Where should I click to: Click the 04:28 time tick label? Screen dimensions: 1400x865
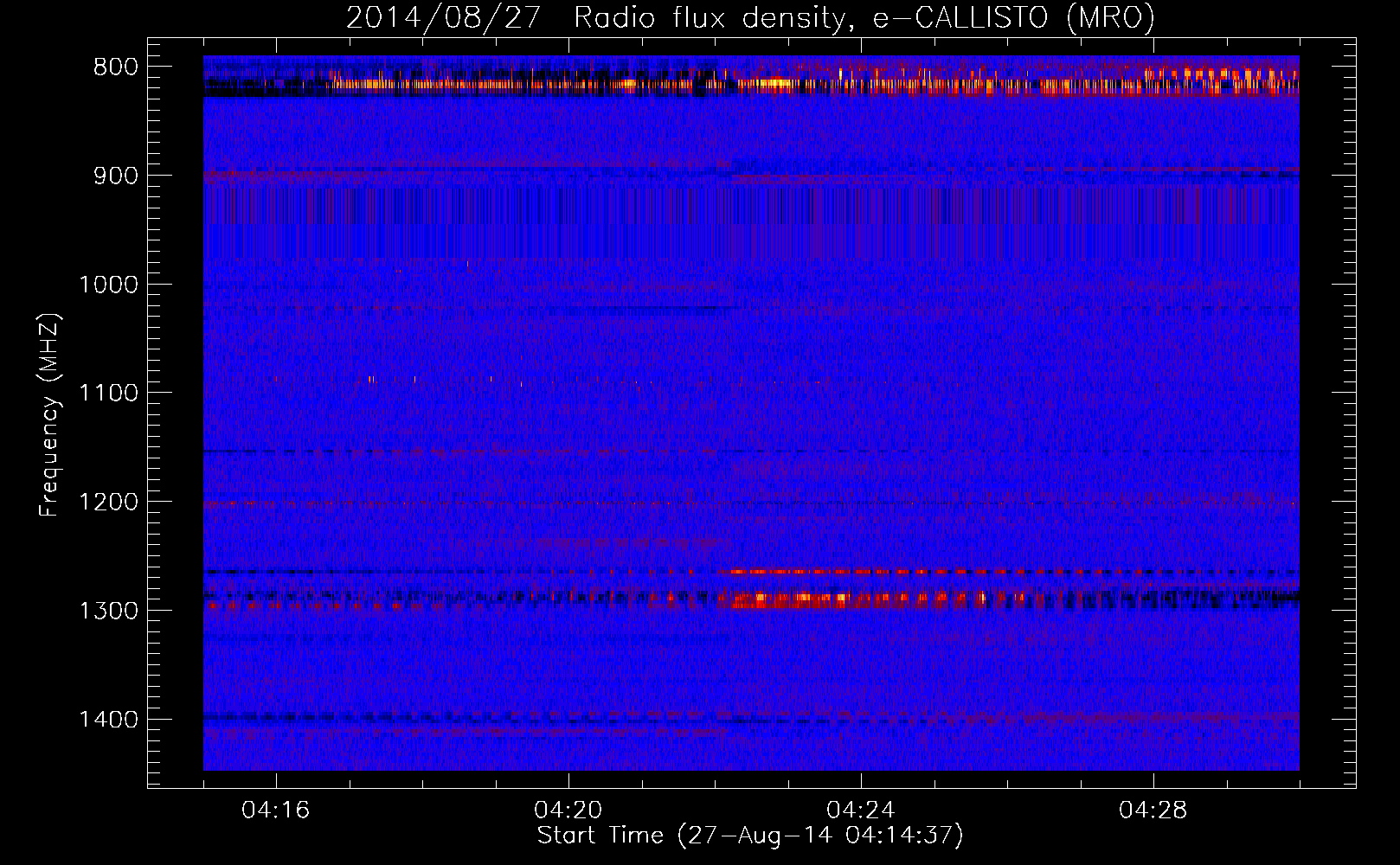pos(1153,811)
